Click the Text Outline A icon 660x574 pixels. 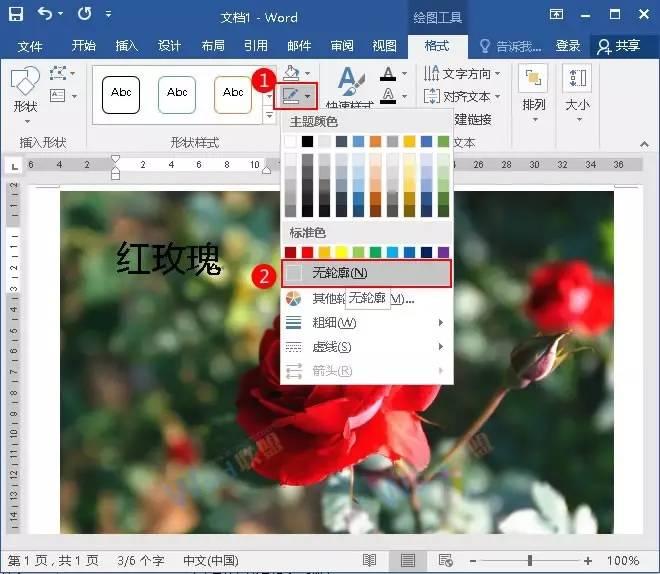pyautogui.click(x=388, y=96)
